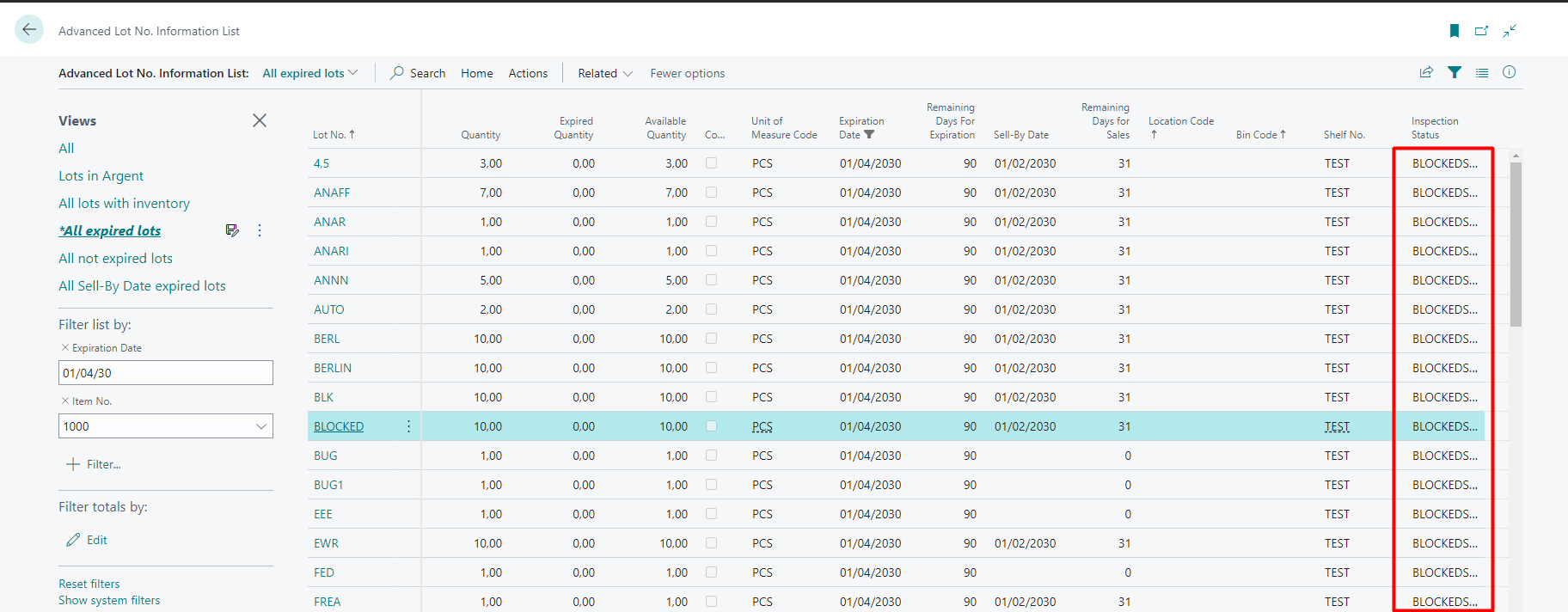Collapse the page with the arrows icon
Image resolution: width=1568 pixels, height=612 pixels.
[x=1510, y=31]
